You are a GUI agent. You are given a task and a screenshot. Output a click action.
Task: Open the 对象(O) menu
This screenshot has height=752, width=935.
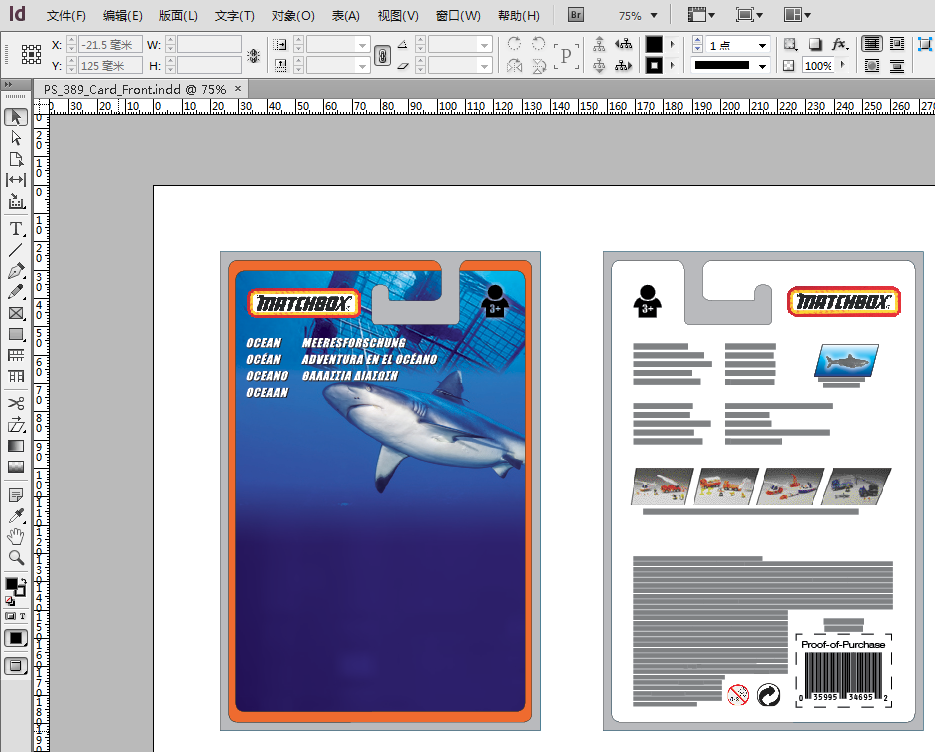pyautogui.click(x=293, y=16)
